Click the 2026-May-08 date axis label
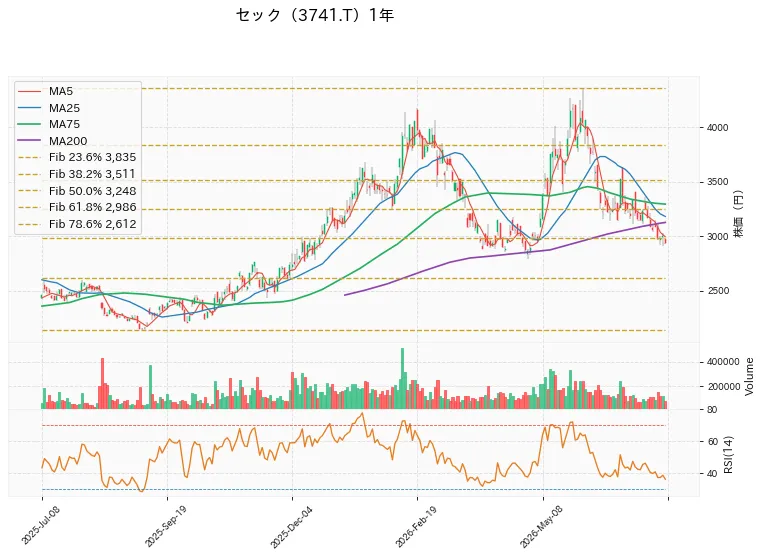The width and height of the screenshot is (764, 558). click(x=541, y=526)
